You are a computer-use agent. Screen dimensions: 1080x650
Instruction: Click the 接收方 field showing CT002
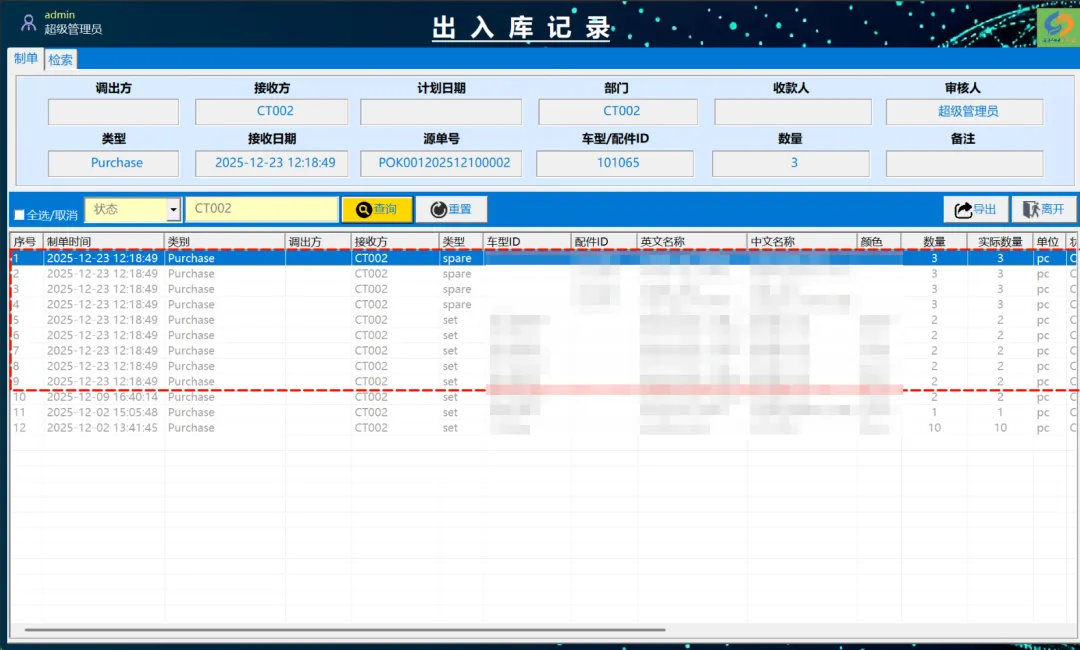click(x=271, y=112)
